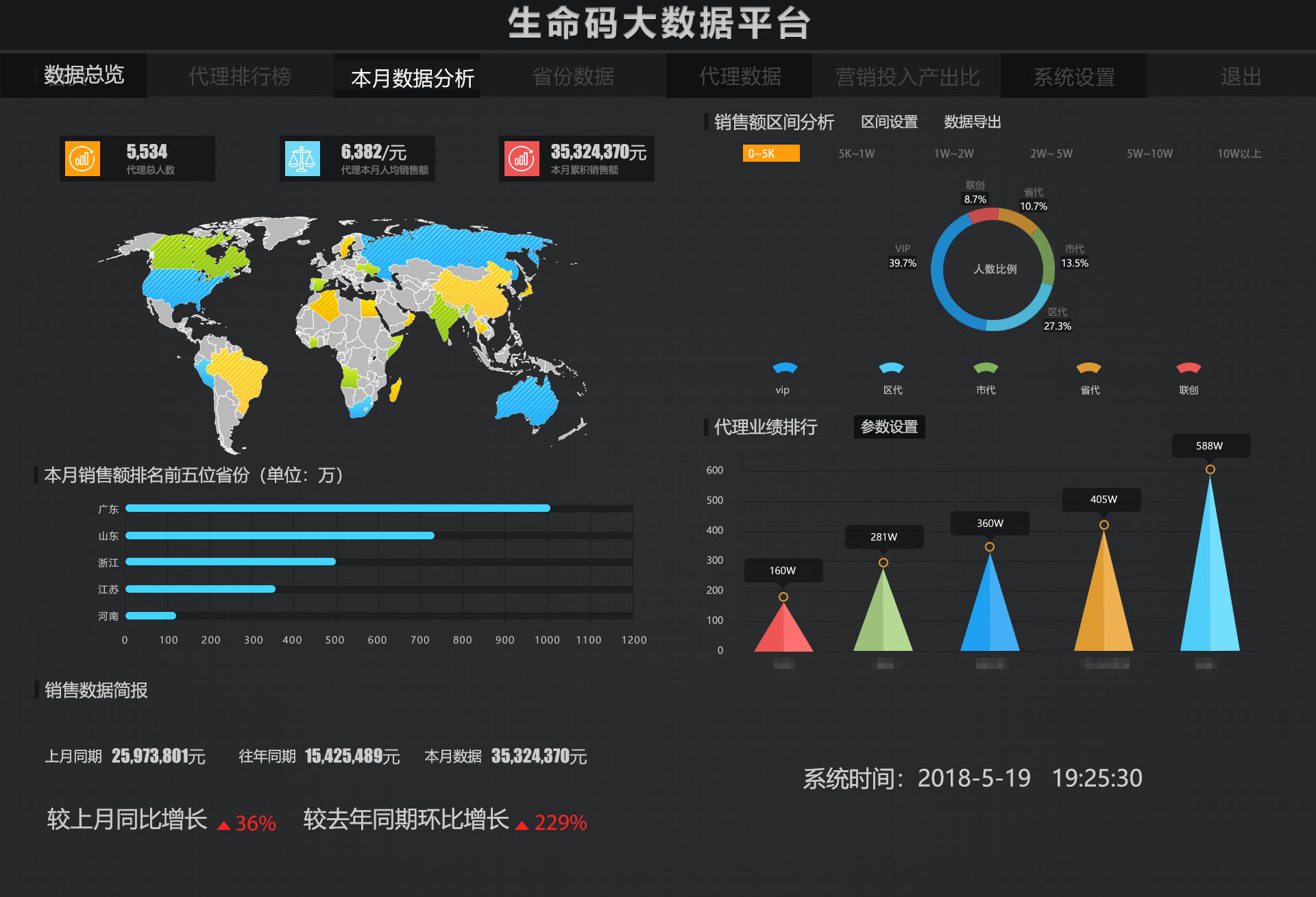The height and width of the screenshot is (897, 1316).
Task: Click the orange agent total count icon
Action: [83, 159]
